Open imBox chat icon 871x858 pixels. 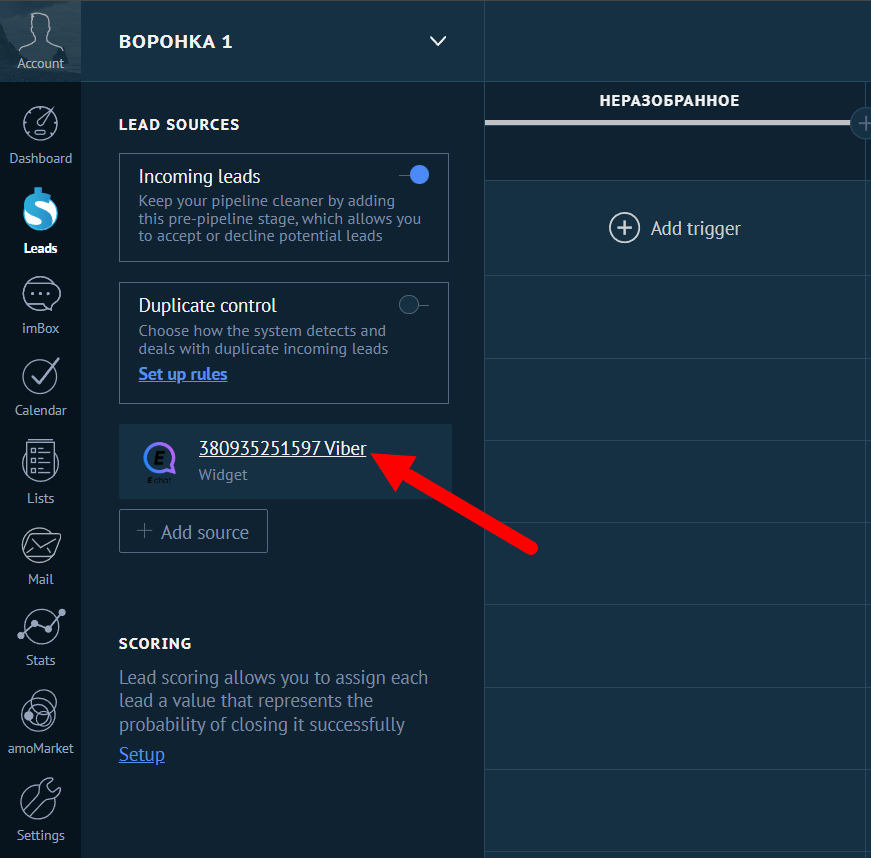(x=41, y=294)
